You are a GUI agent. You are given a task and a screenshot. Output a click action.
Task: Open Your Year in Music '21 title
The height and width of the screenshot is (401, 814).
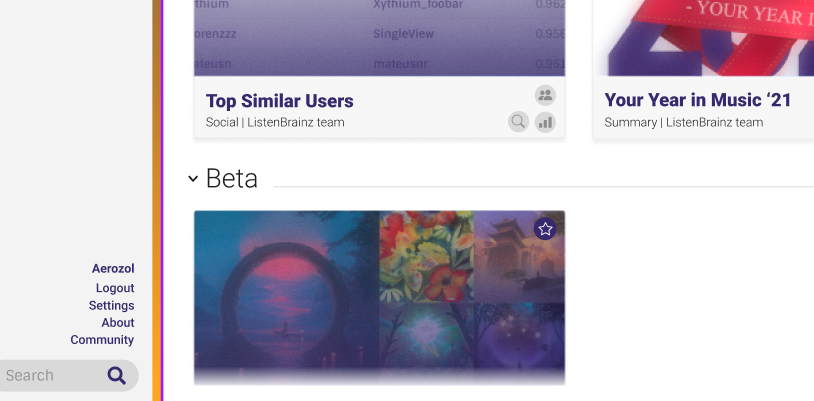[x=698, y=100]
